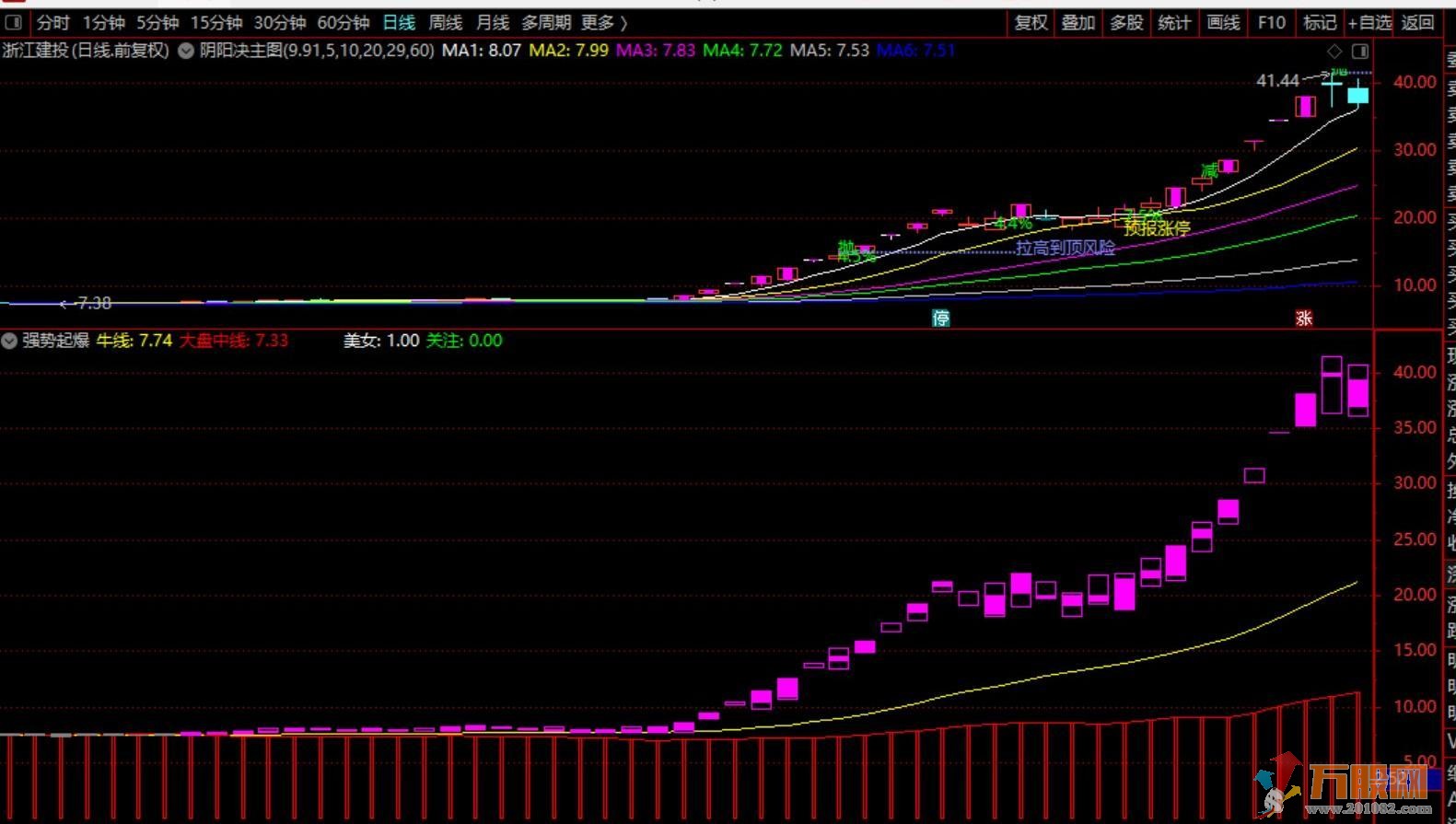Click the diamond marker icon on chart
The width and height of the screenshot is (1456, 824).
coord(1334,51)
